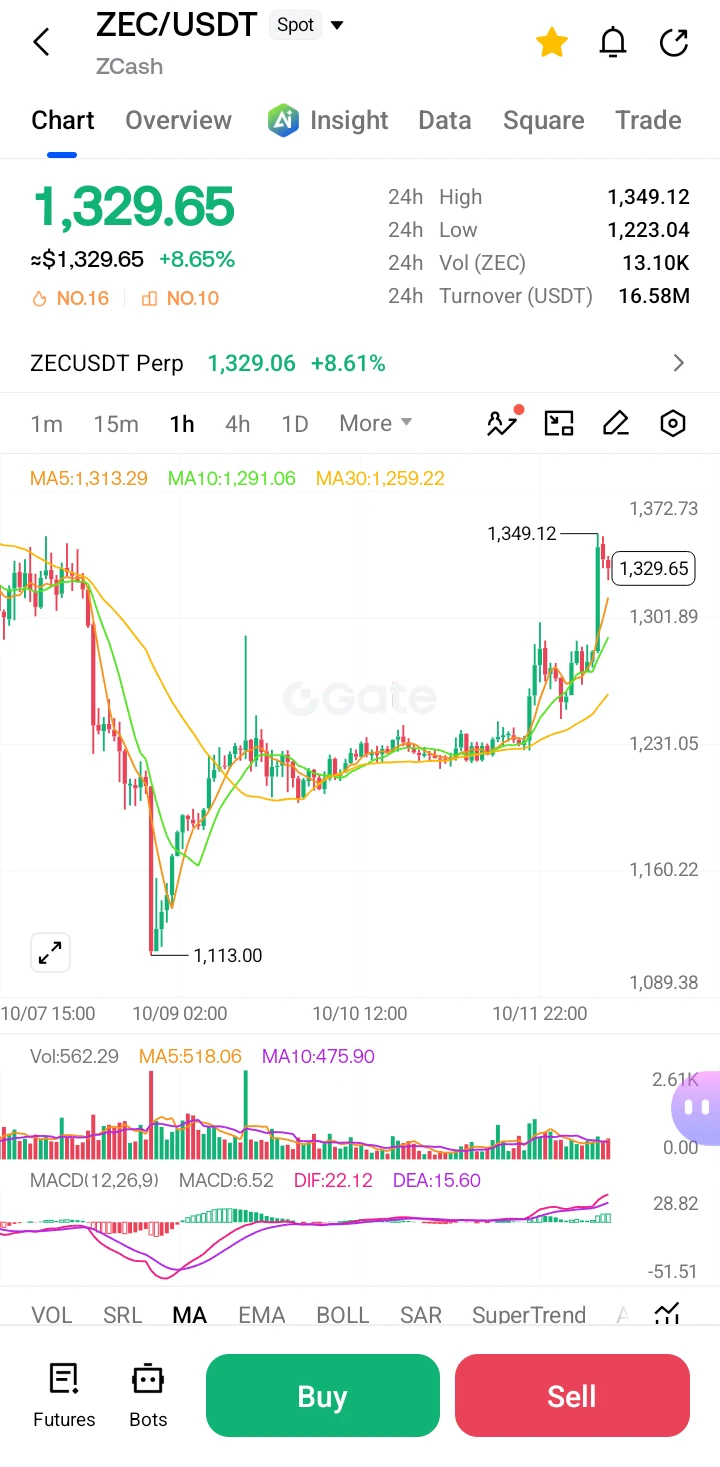Switch to the Overview tab

[178, 121]
